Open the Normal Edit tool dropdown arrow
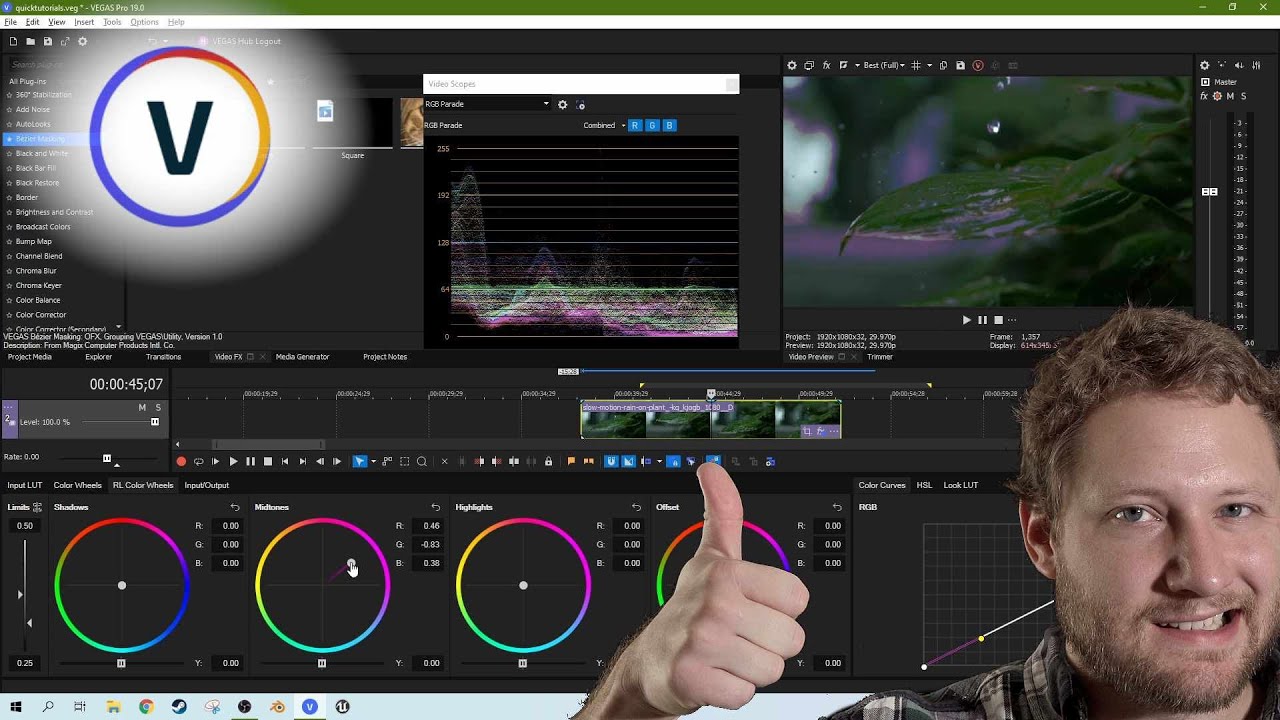Image resolution: width=1280 pixels, height=720 pixels. (373, 461)
